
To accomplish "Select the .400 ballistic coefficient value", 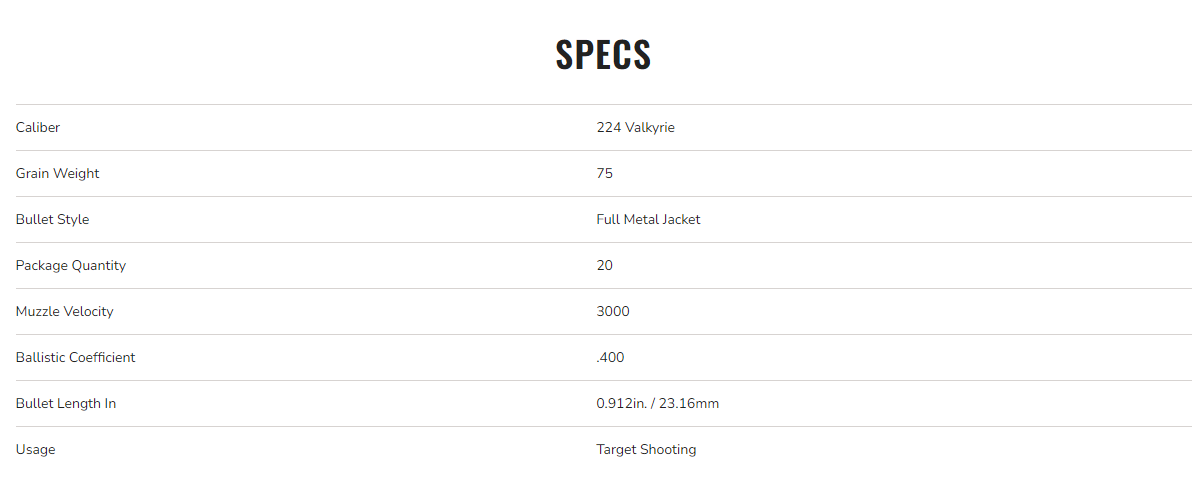I will tap(610, 357).
